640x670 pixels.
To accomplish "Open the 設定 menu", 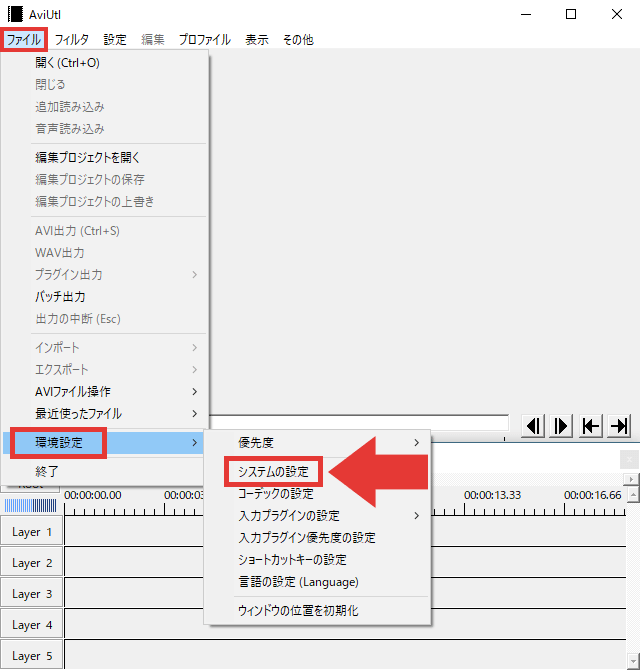I will pos(115,40).
